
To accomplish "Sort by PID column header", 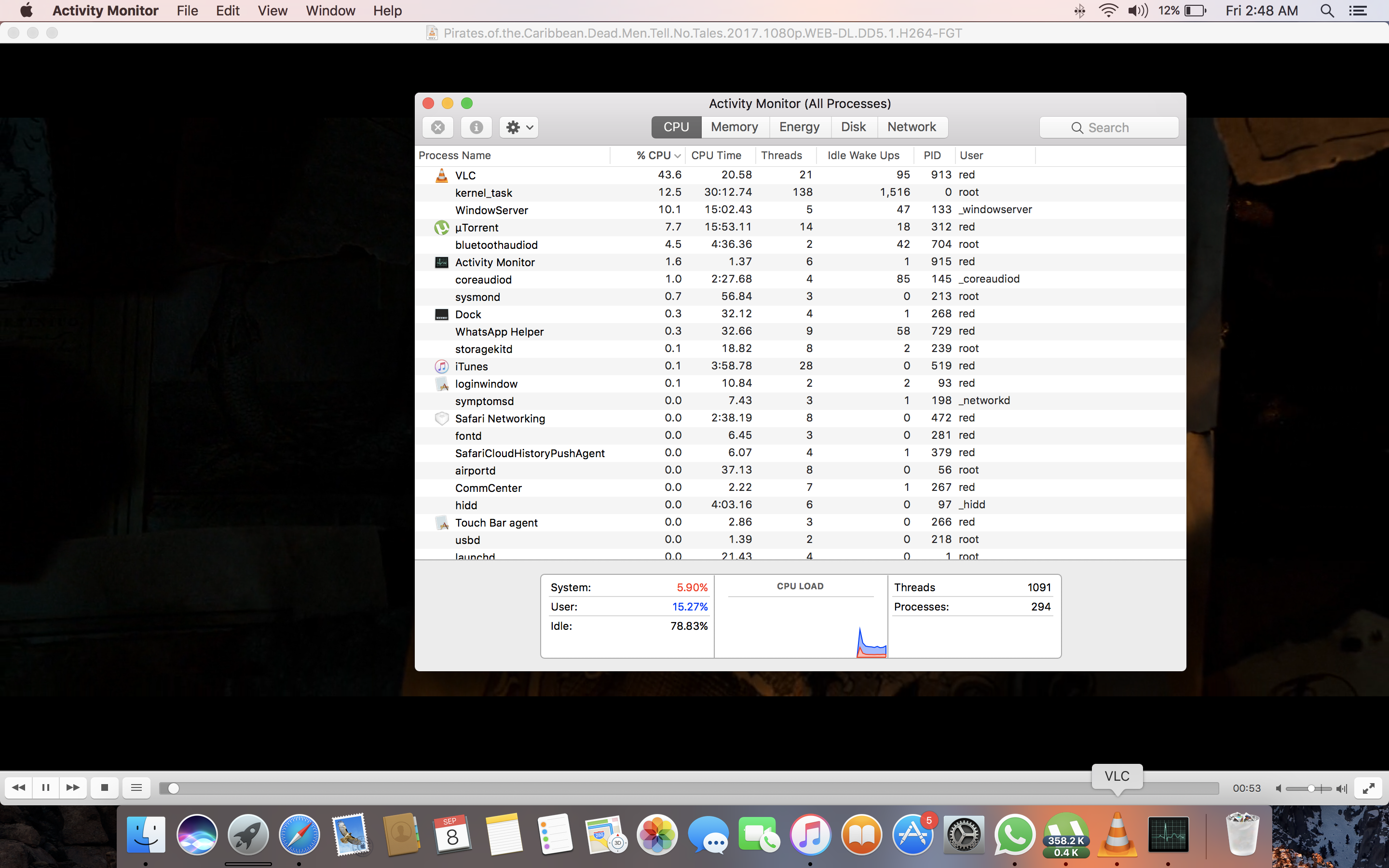I will (x=935, y=156).
